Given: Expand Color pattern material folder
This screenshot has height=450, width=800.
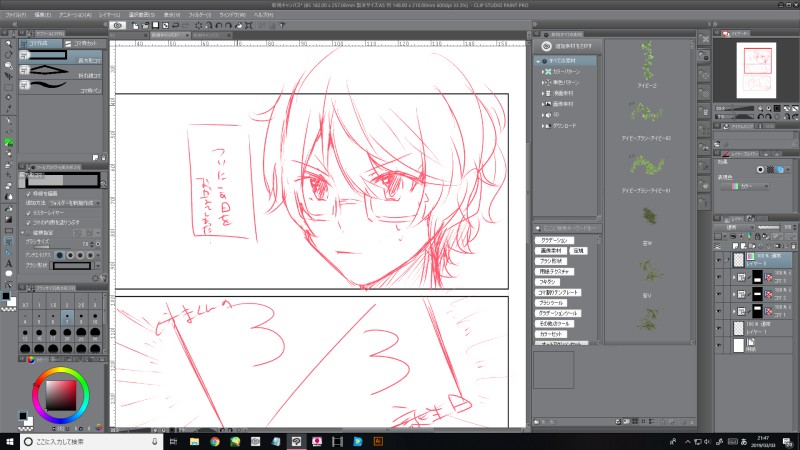Looking at the screenshot, I should 543,72.
